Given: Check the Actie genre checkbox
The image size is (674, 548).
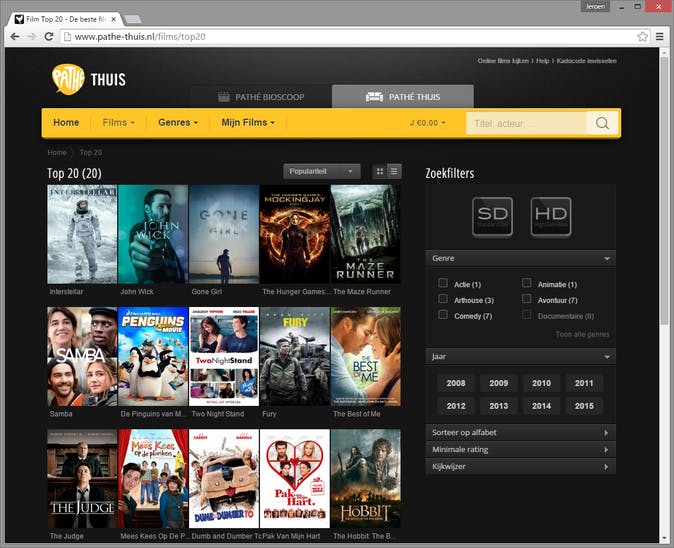Looking at the screenshot, I should tap(443, 284).
